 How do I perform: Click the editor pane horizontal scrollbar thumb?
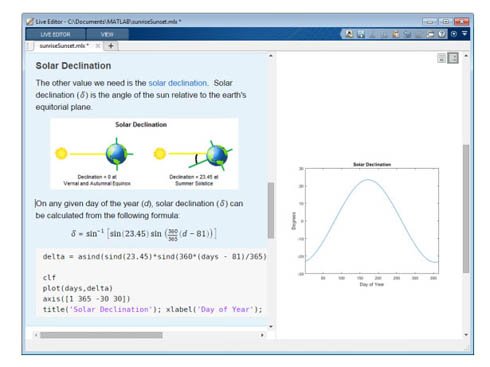click(x=101, y=335)
